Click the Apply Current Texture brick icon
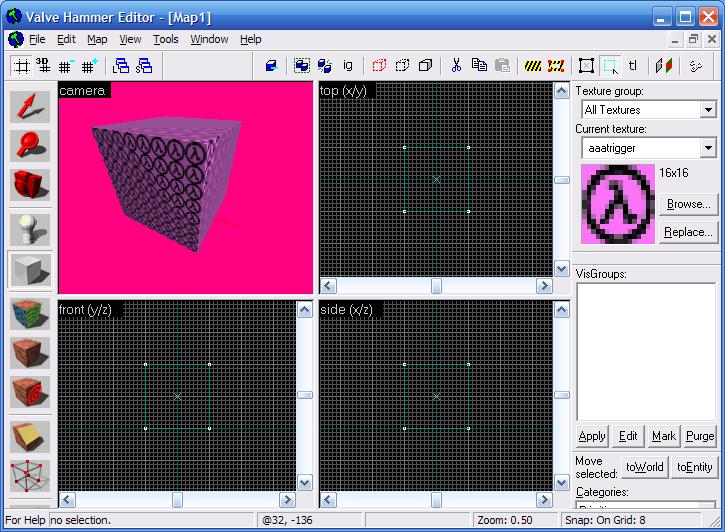This screenshot has width=725, height=532. pyautogui.click(x=30, y=353)
